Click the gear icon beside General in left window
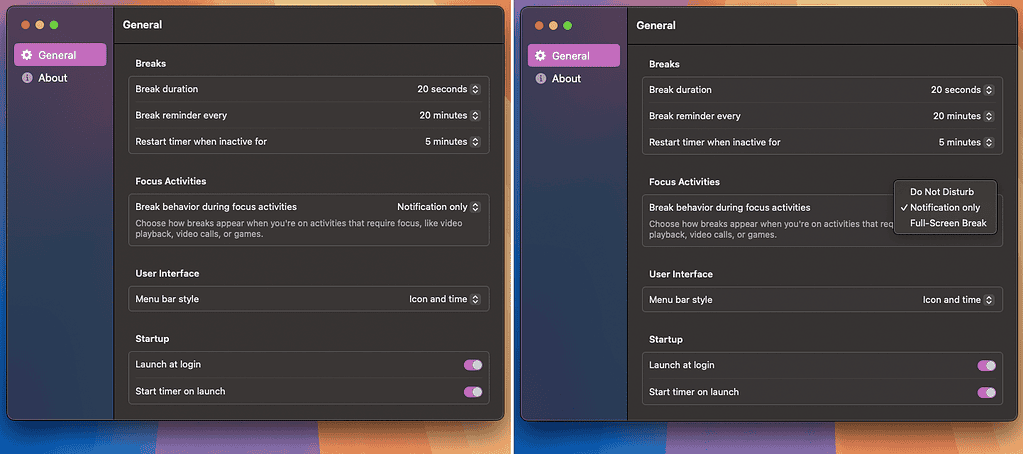The image size is (1023, 454). (x=27, y=55)
